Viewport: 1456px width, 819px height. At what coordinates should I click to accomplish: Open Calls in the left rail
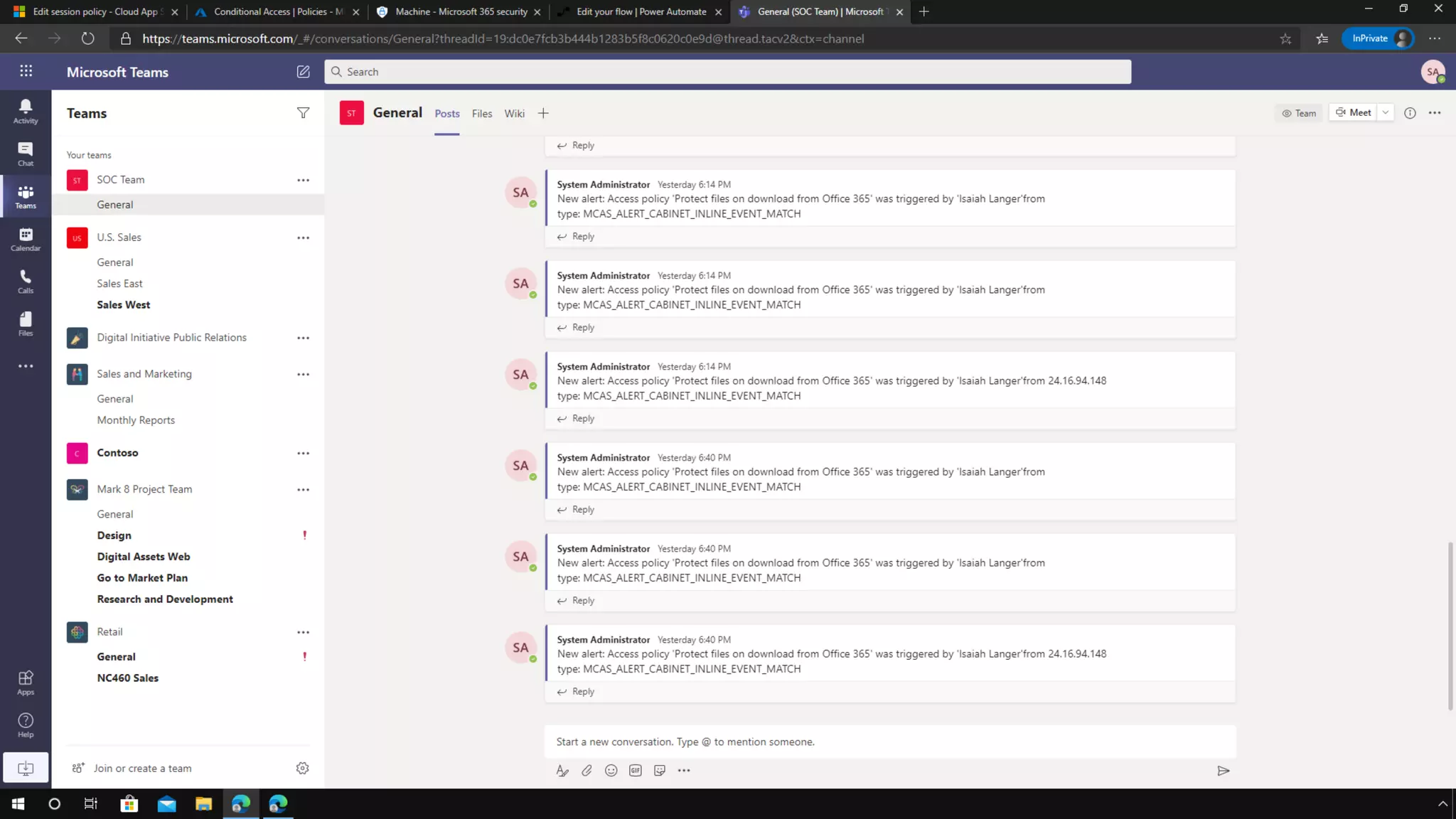(26, 282)
